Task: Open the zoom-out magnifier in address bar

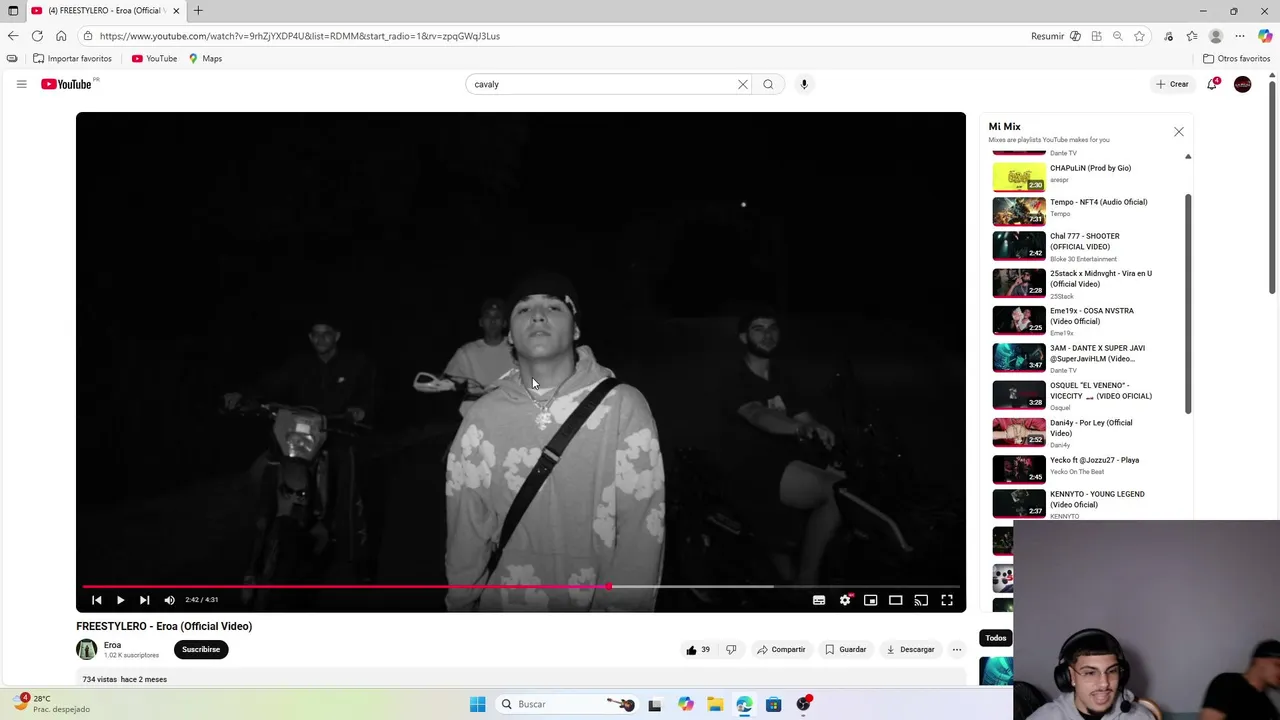Action: (1117, 36)
